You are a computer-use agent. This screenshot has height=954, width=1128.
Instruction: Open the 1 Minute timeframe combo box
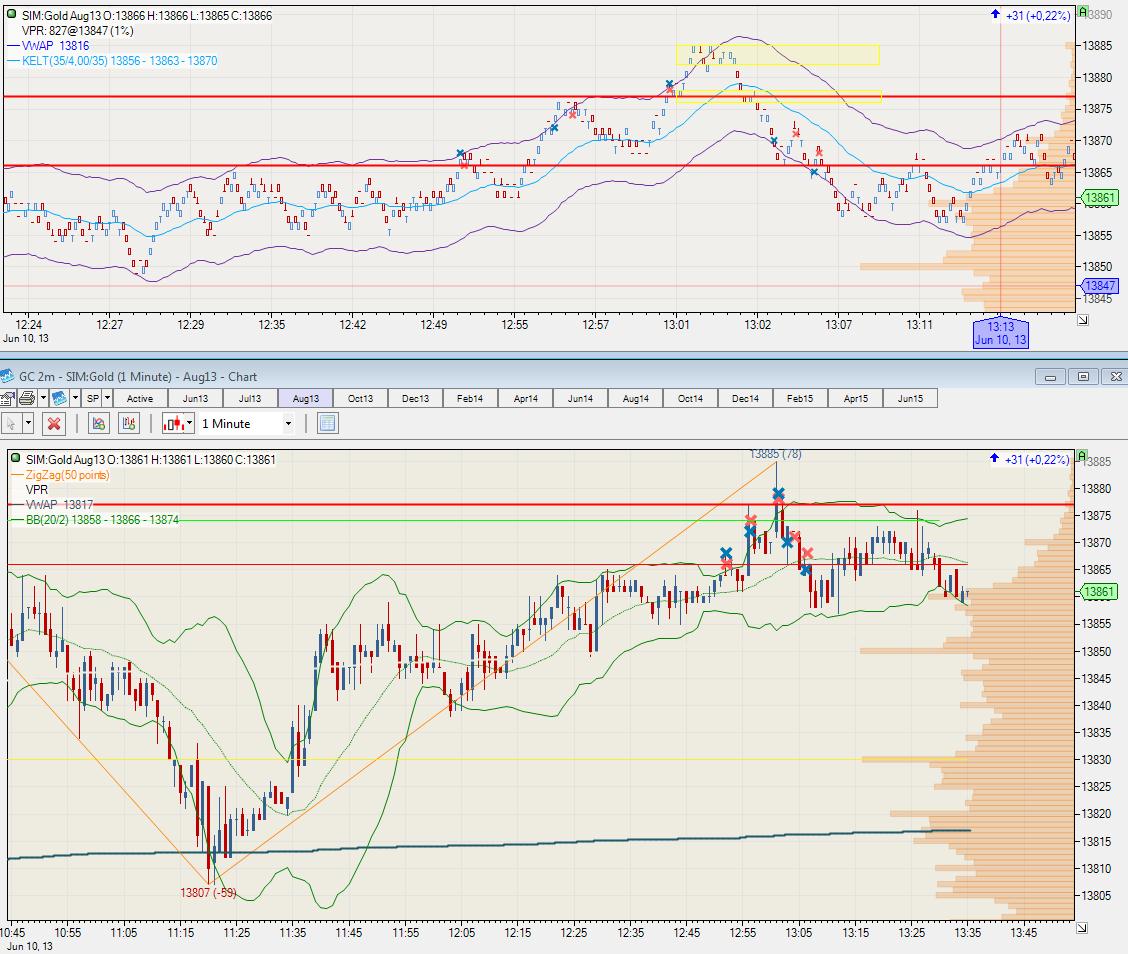[247, 424]
